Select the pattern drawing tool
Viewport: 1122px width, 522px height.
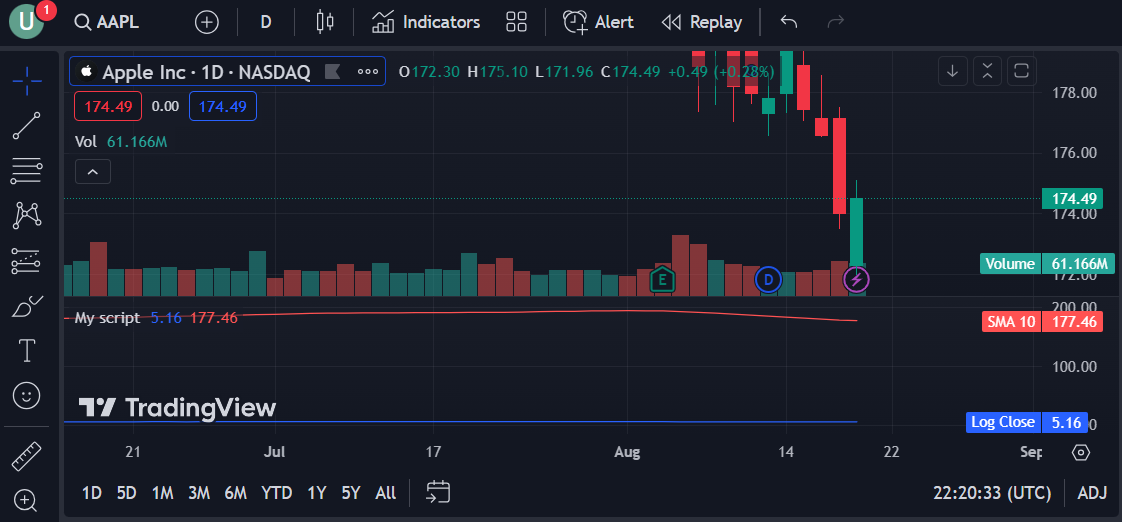pos(27,216)
